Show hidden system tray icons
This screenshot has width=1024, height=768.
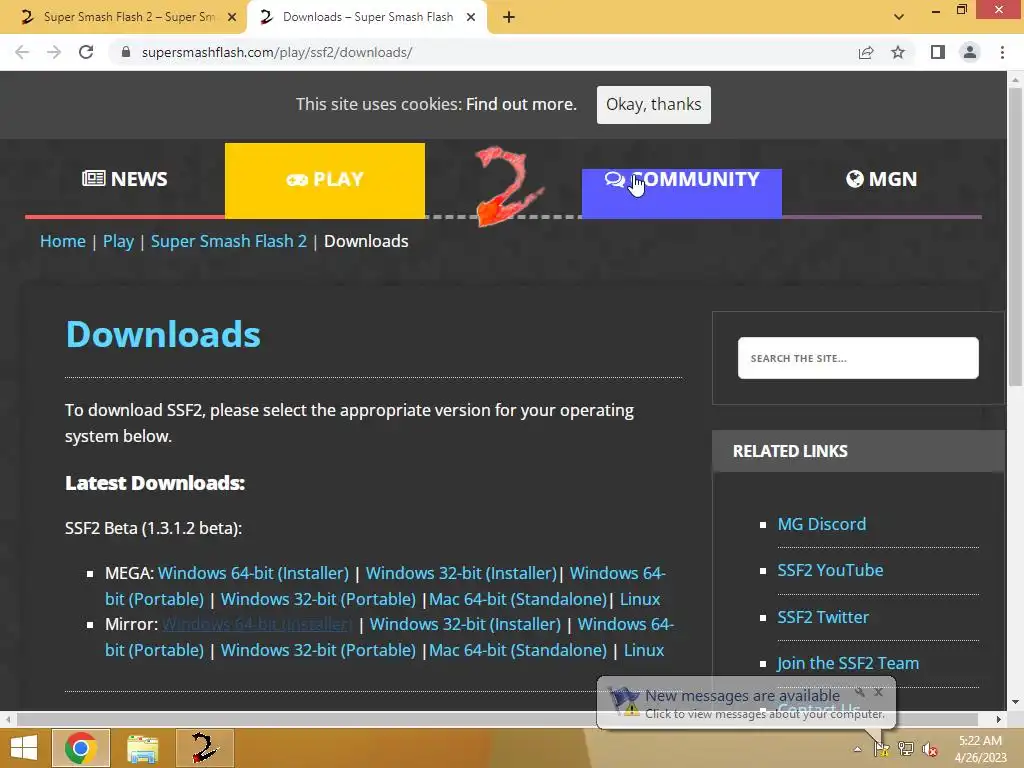coord(857,749)
